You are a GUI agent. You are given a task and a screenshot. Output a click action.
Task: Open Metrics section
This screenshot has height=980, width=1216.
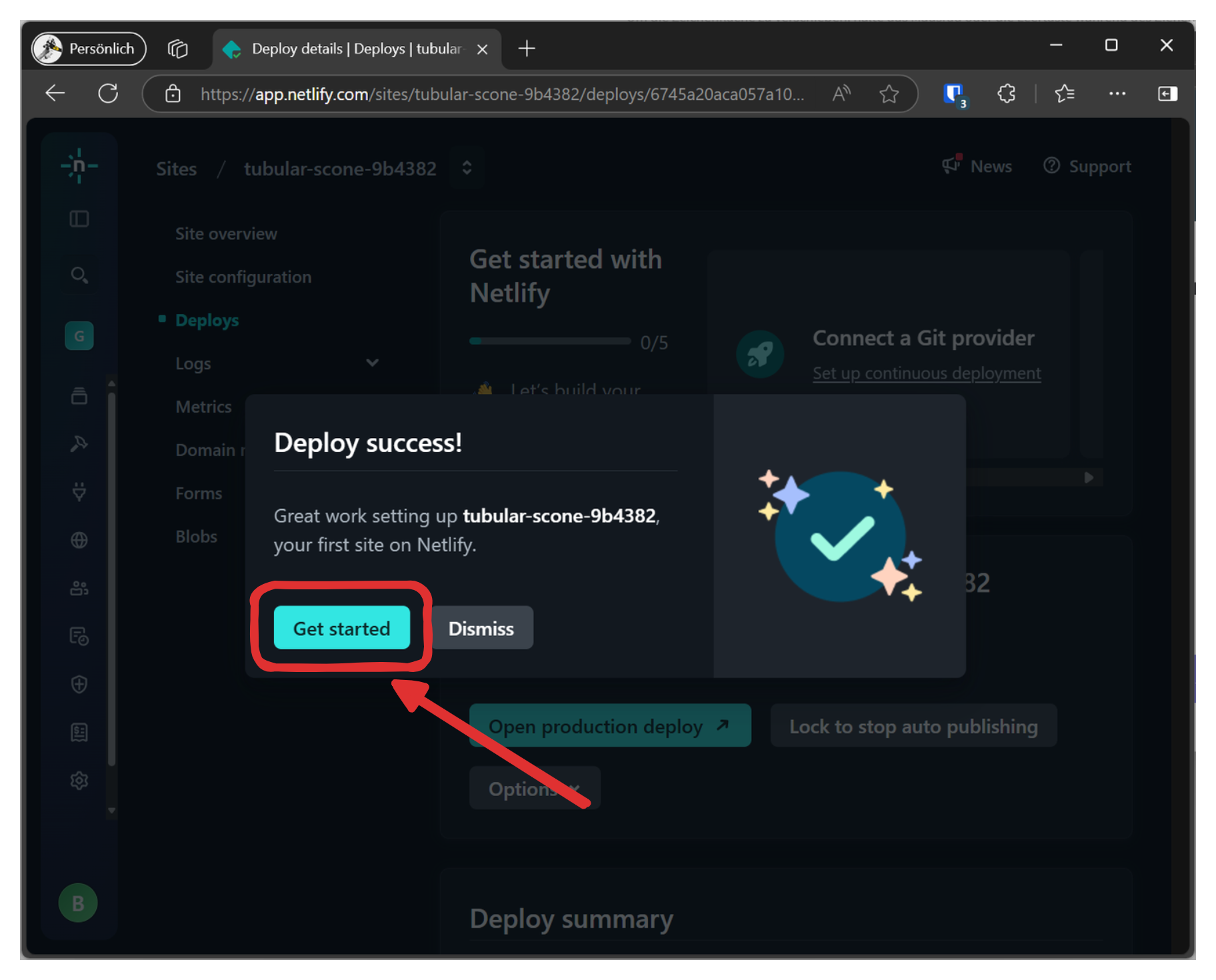pos(203,407)
